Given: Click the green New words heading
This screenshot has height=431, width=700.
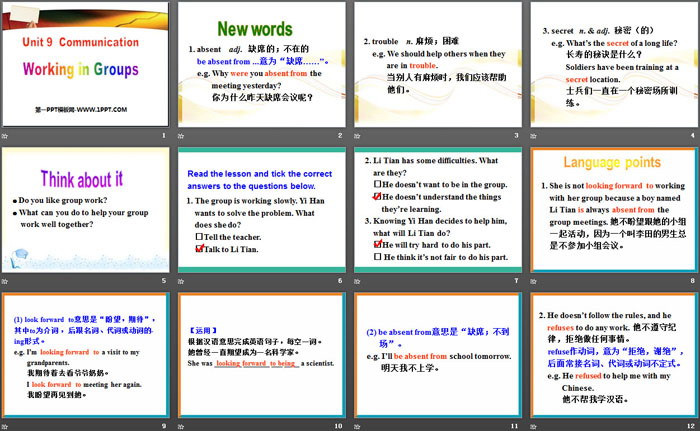Looking at the screenshot, I should [254, 29].
